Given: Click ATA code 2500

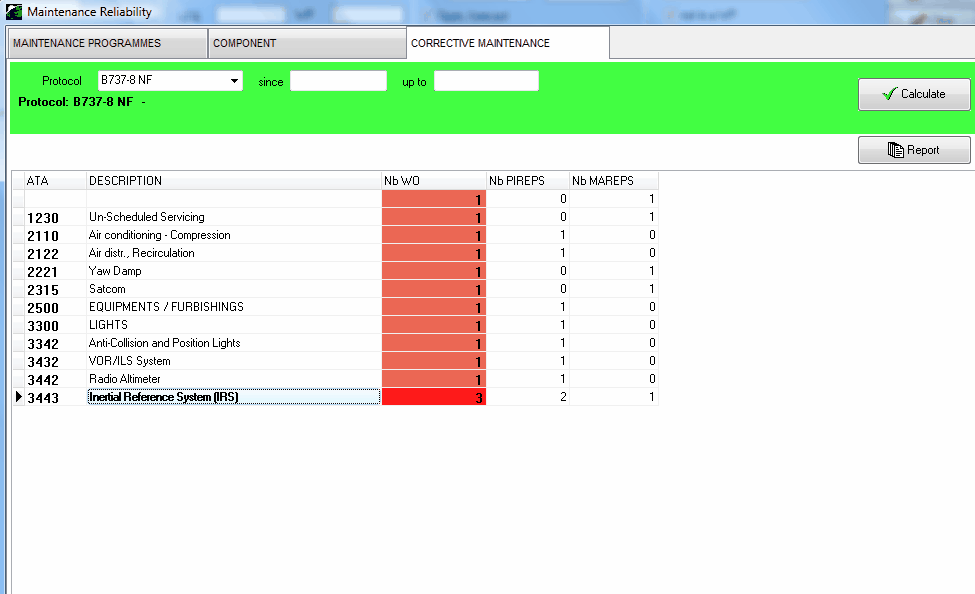Looking at the screenshot, I should point(43,309).
